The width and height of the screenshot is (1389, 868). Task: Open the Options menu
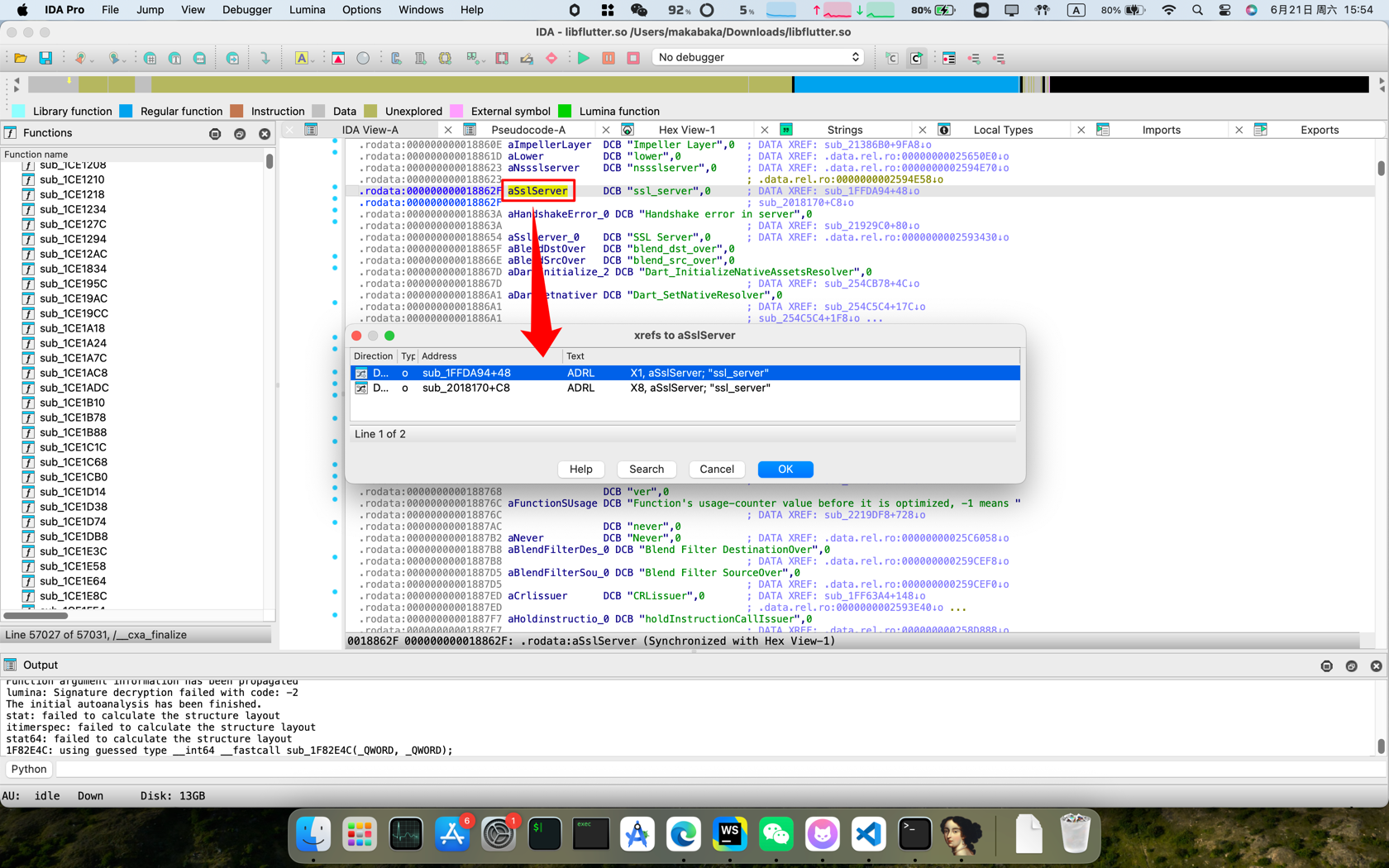coord(361,10)
